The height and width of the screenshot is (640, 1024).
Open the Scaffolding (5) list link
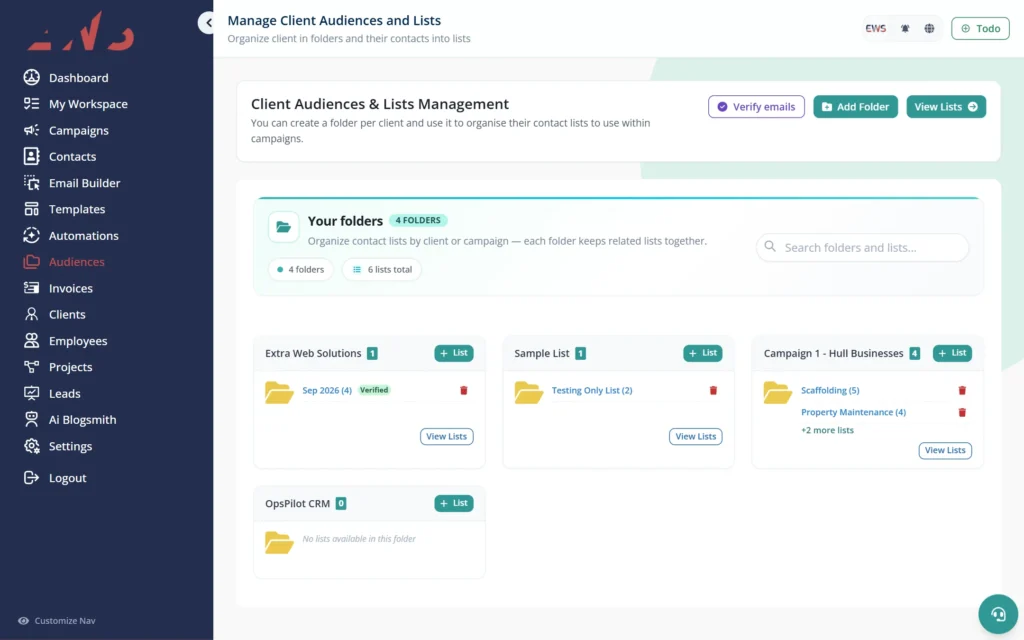[830, 391]
